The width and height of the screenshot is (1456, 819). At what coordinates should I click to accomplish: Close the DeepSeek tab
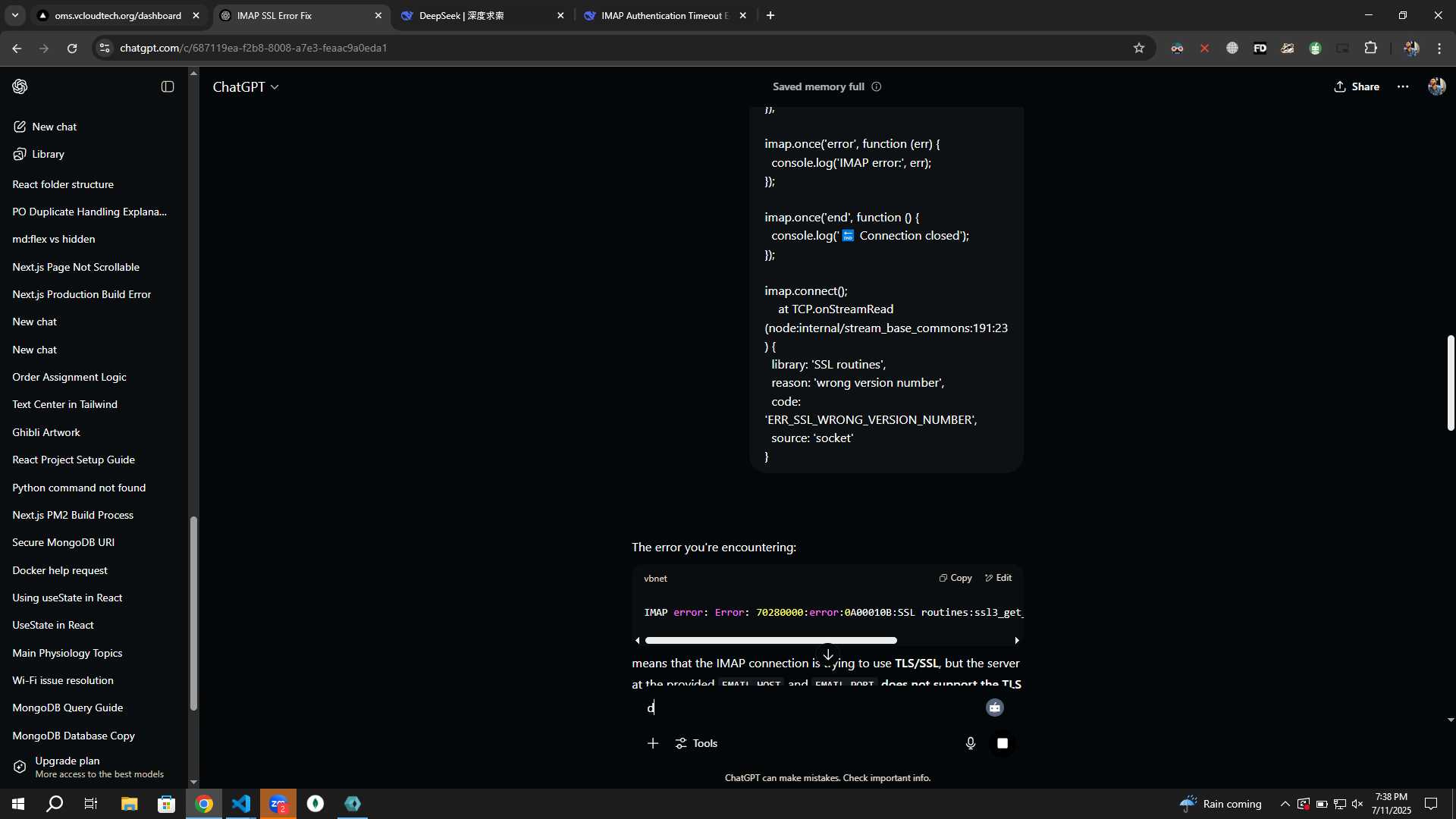click(560, 15)
